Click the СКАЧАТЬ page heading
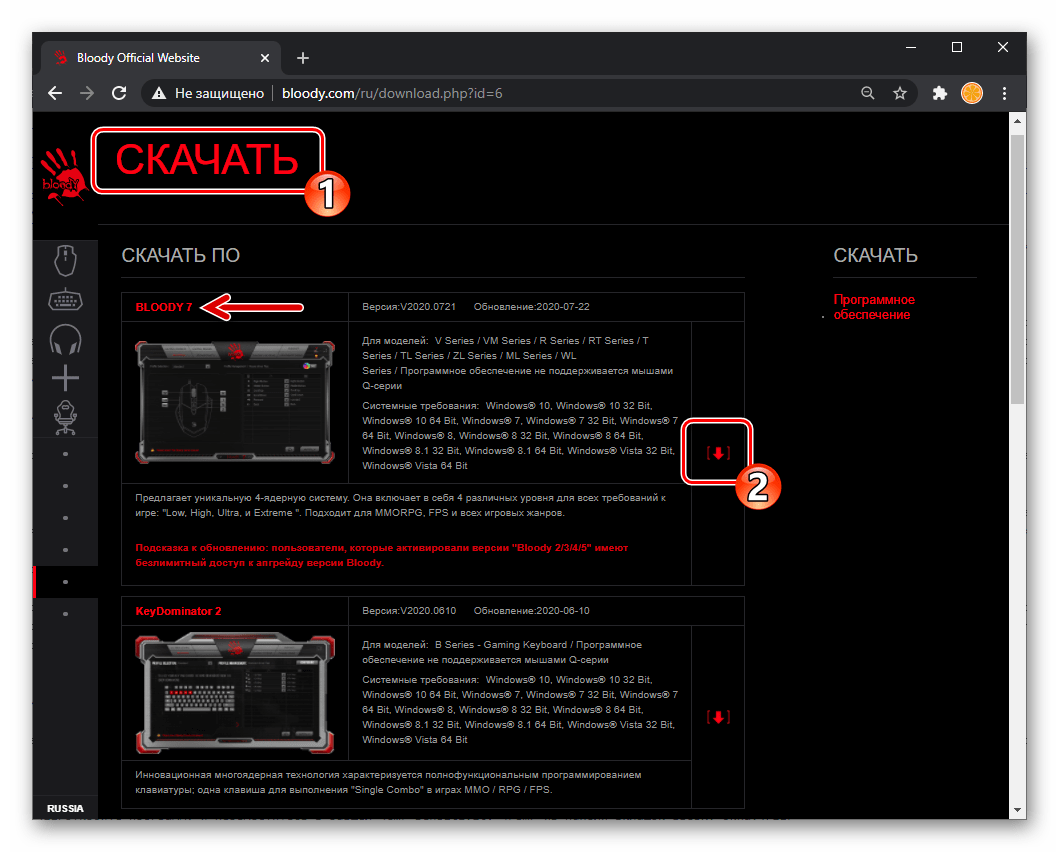The width and height of the screenshot is (1059, 852). (207, 160)
